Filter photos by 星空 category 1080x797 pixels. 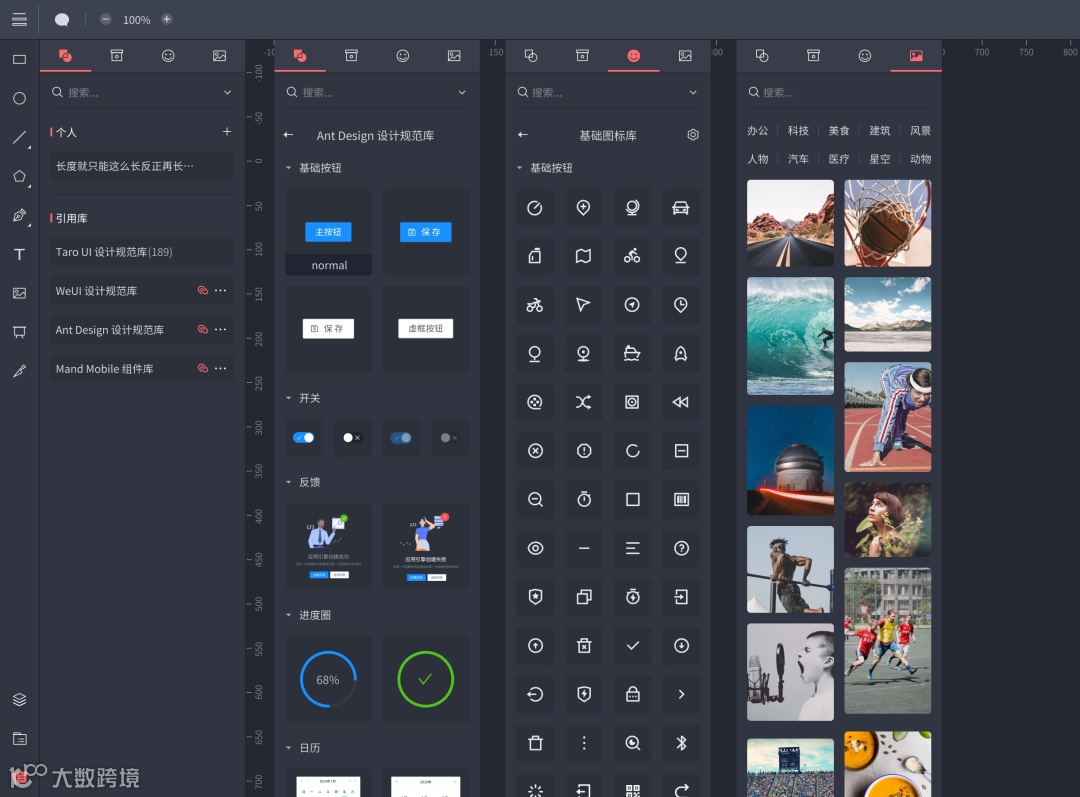coord(880,158)
